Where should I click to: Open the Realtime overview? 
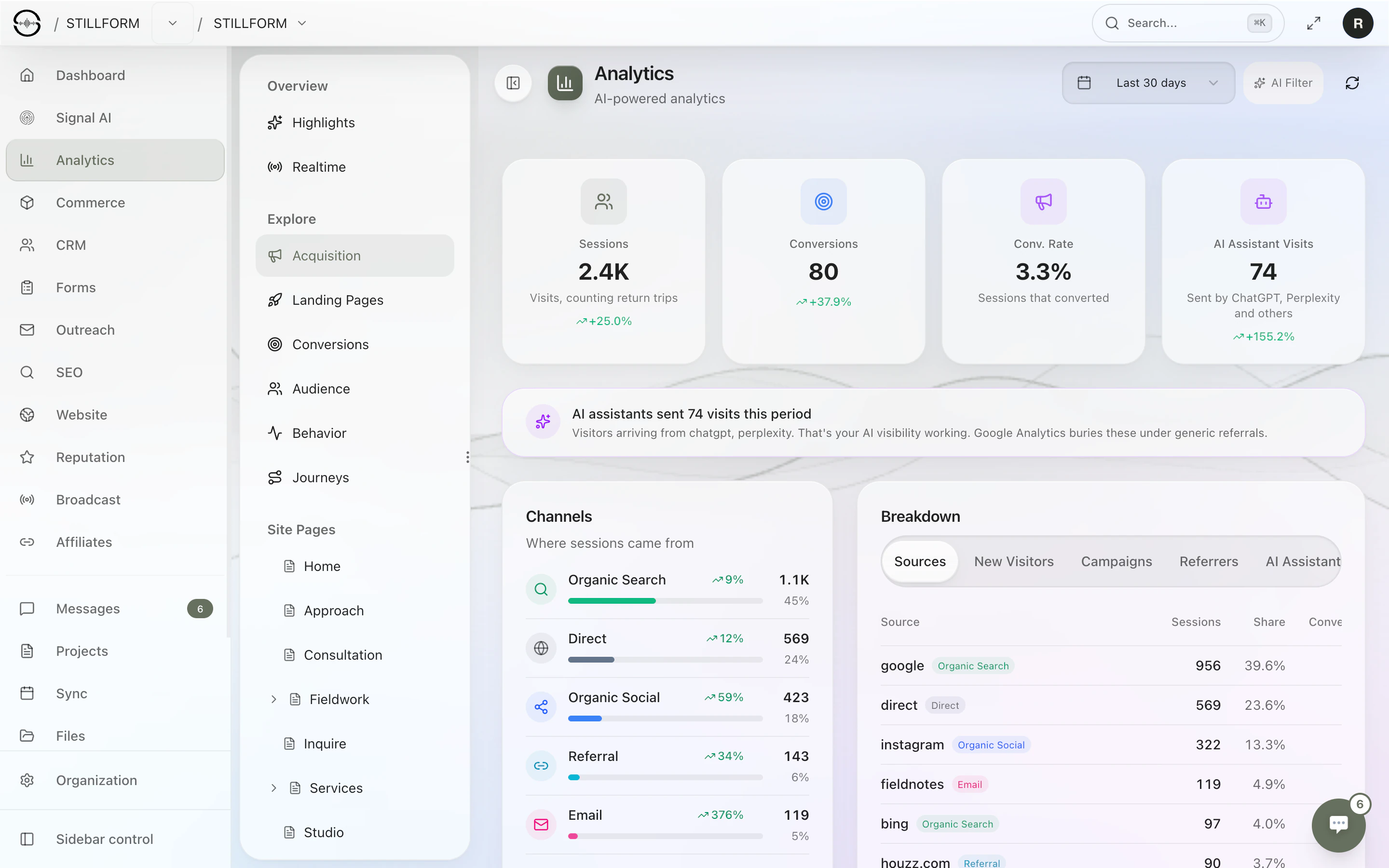point(354,167)
